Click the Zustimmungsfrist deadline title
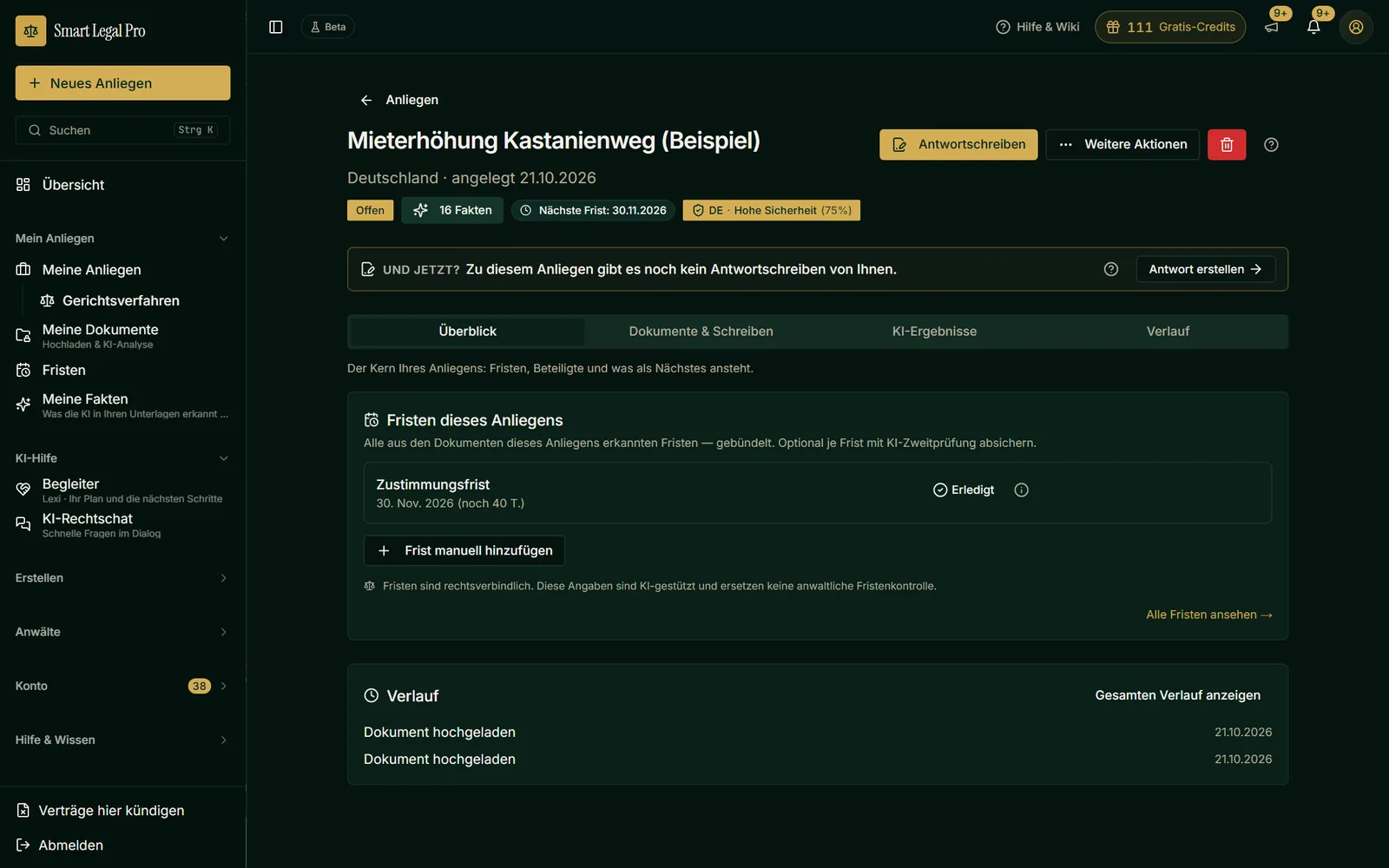1389x868 pixels. (433, 484)
